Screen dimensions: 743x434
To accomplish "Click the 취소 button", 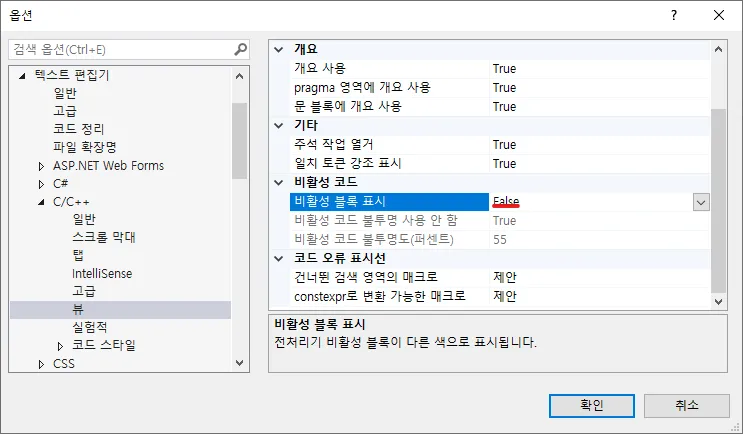I will pos(686,405).
